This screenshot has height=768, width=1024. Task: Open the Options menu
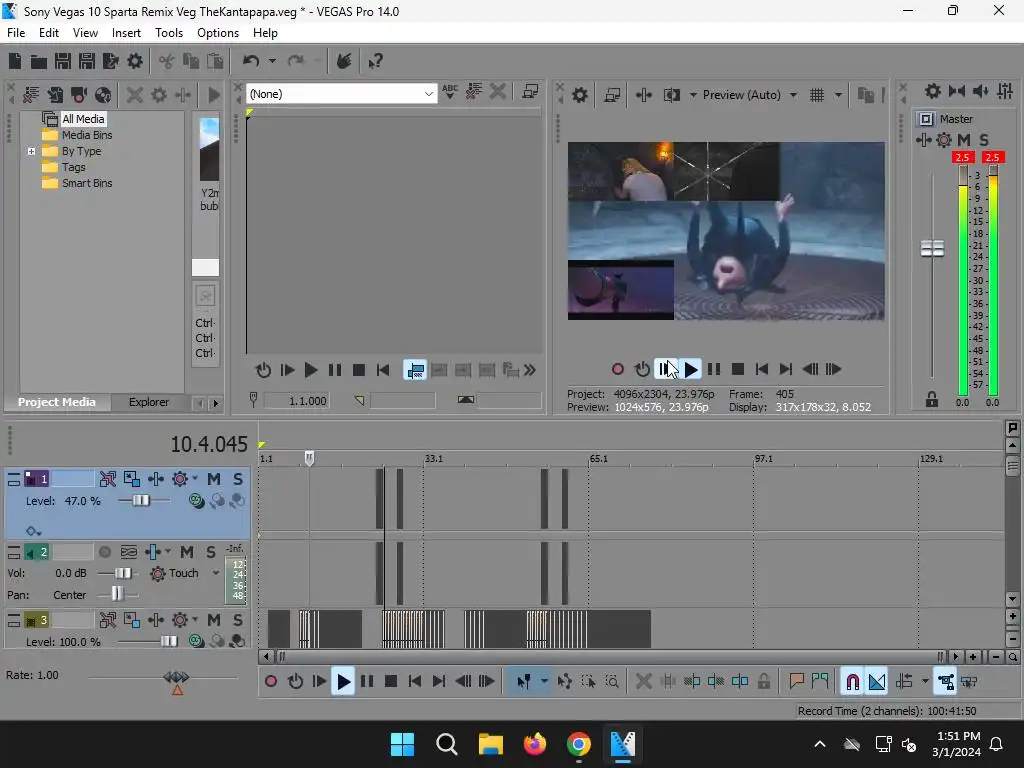217,33
